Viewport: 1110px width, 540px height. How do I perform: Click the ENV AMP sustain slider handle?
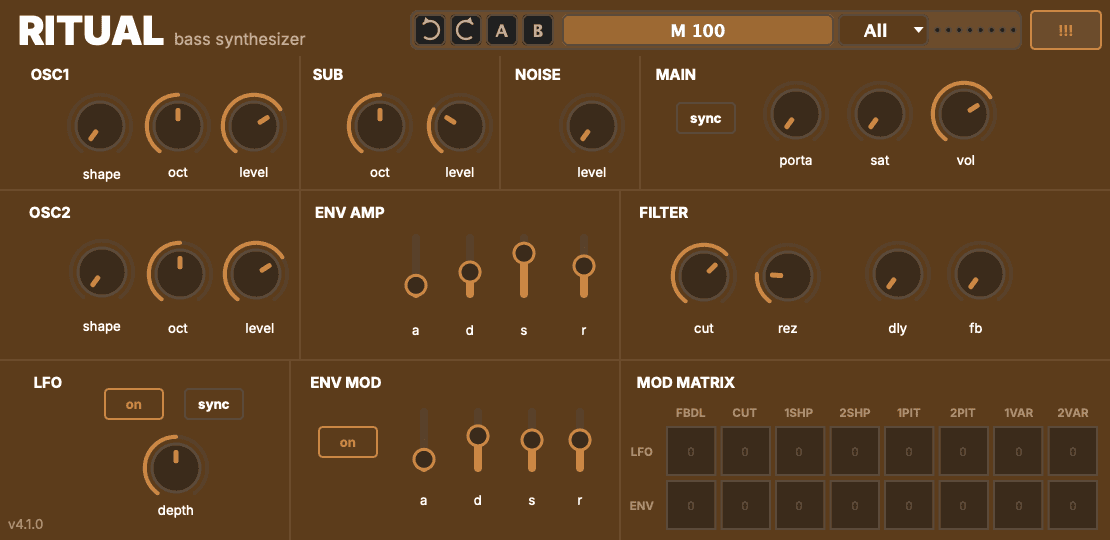click(x=524, y=253)
